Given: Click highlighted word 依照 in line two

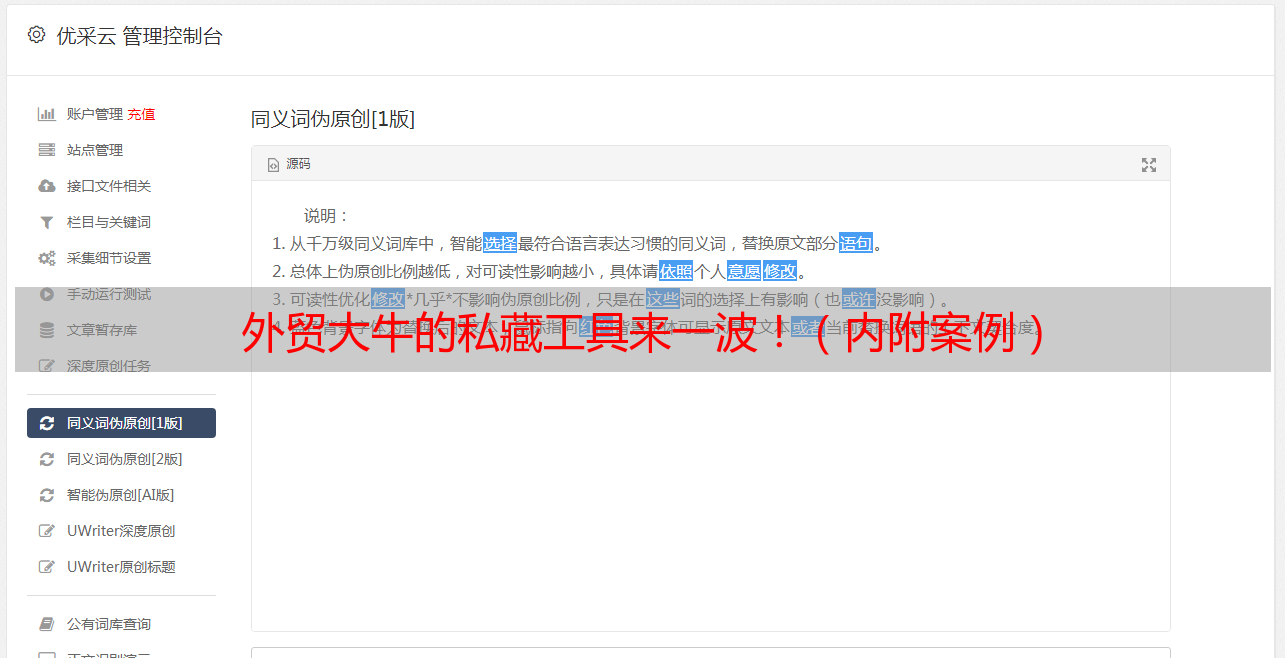Looking at the screenshot, I should (x=676, y=271).
